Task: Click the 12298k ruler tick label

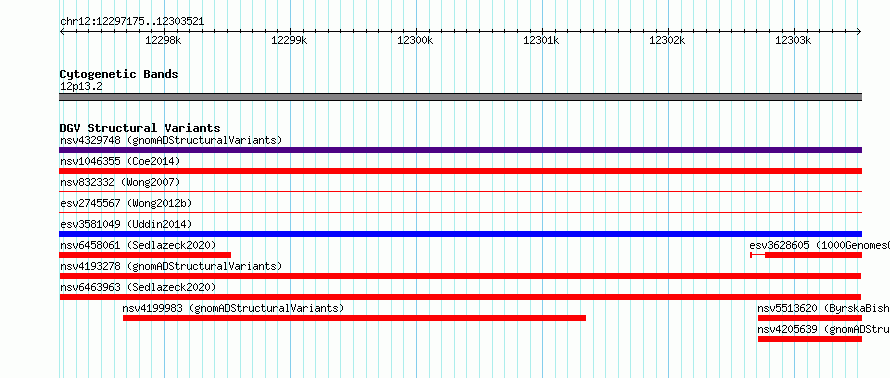Action: tap(163, 40)
